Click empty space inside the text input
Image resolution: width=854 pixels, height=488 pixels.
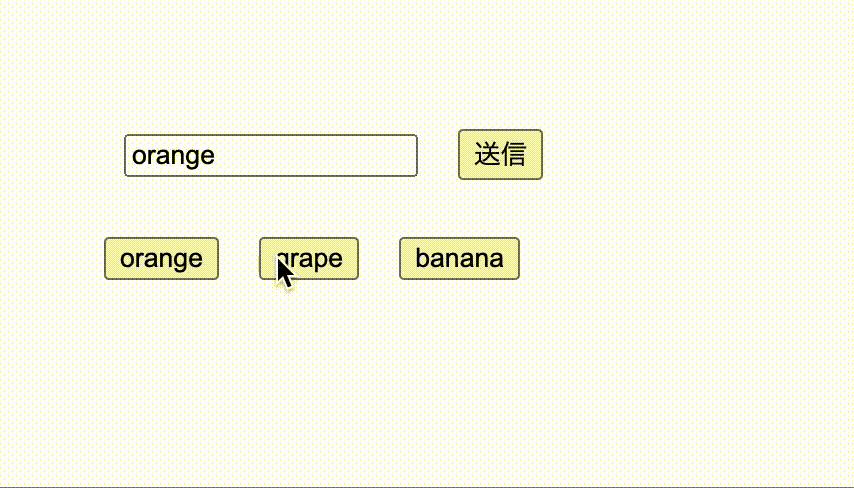316,156
